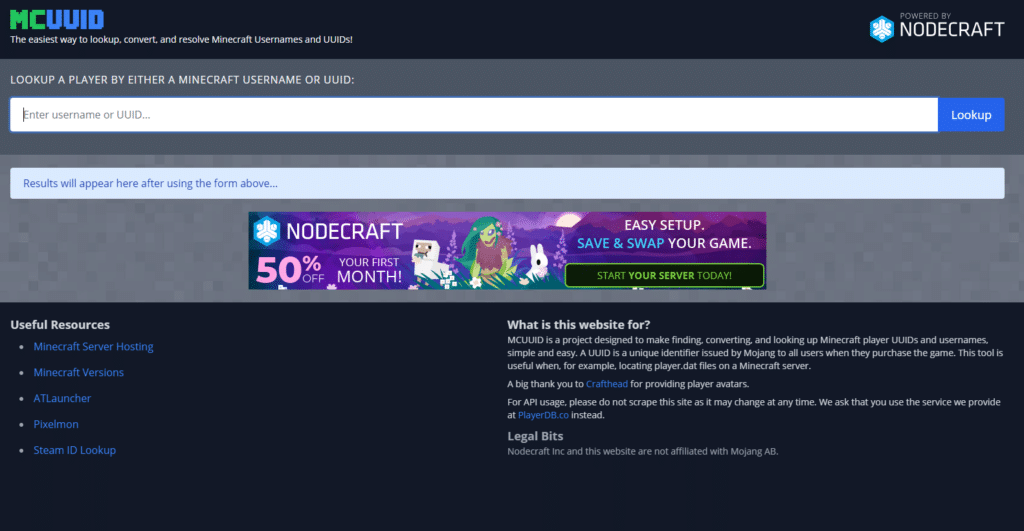This screenshot has width=1024, height=531.
Task: Follow the PlayerDB.co link
Action: (x=543, y=415)
